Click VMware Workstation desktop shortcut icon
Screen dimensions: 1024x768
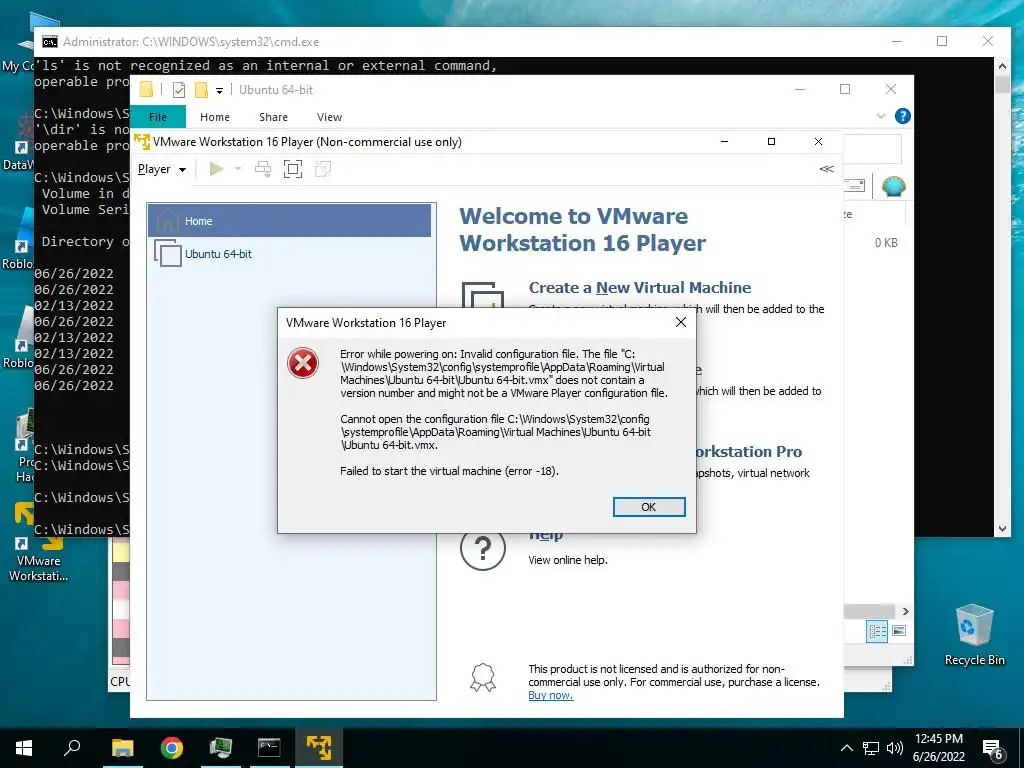click(x=38, y=541)
